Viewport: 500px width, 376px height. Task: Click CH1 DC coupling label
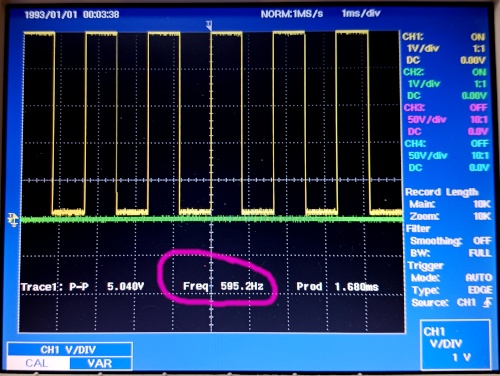[413, 60]
